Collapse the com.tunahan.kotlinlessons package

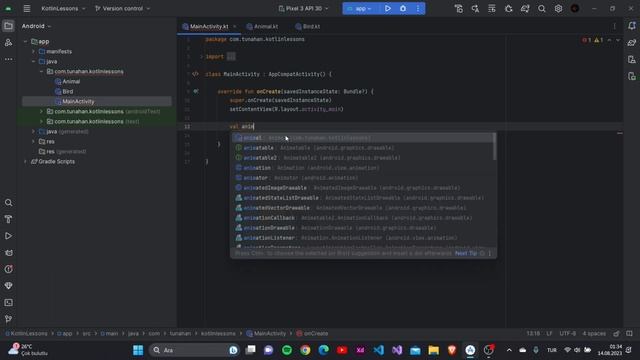pyautogui.click(x=41, y=71)
